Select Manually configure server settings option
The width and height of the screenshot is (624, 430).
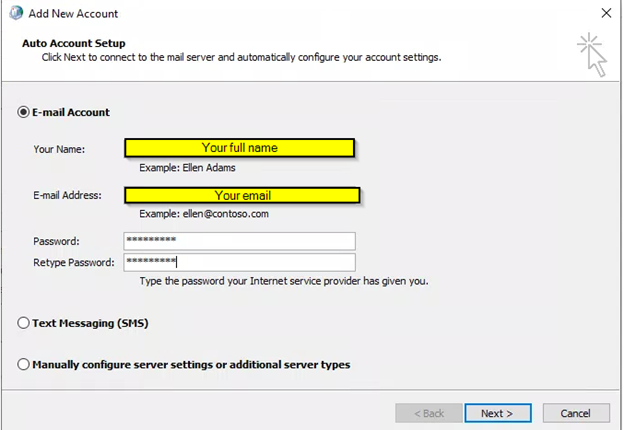click(24, 365)
